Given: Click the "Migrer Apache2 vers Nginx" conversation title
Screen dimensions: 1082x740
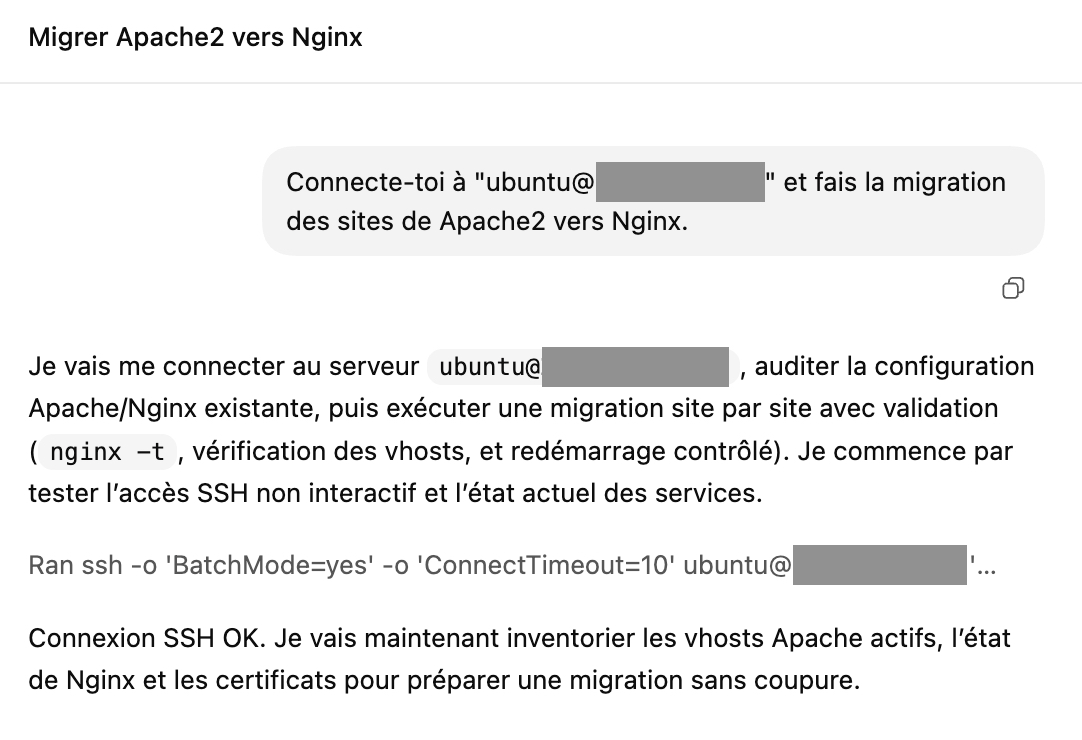Looking at the screenshot, I should click(x=195, y=38).
